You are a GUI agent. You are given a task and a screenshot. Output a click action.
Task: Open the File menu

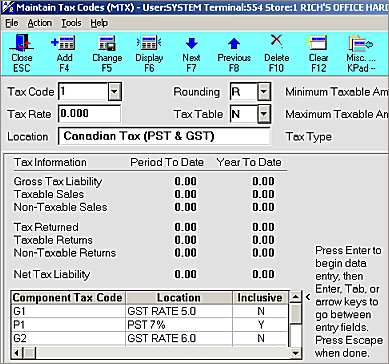12,23
